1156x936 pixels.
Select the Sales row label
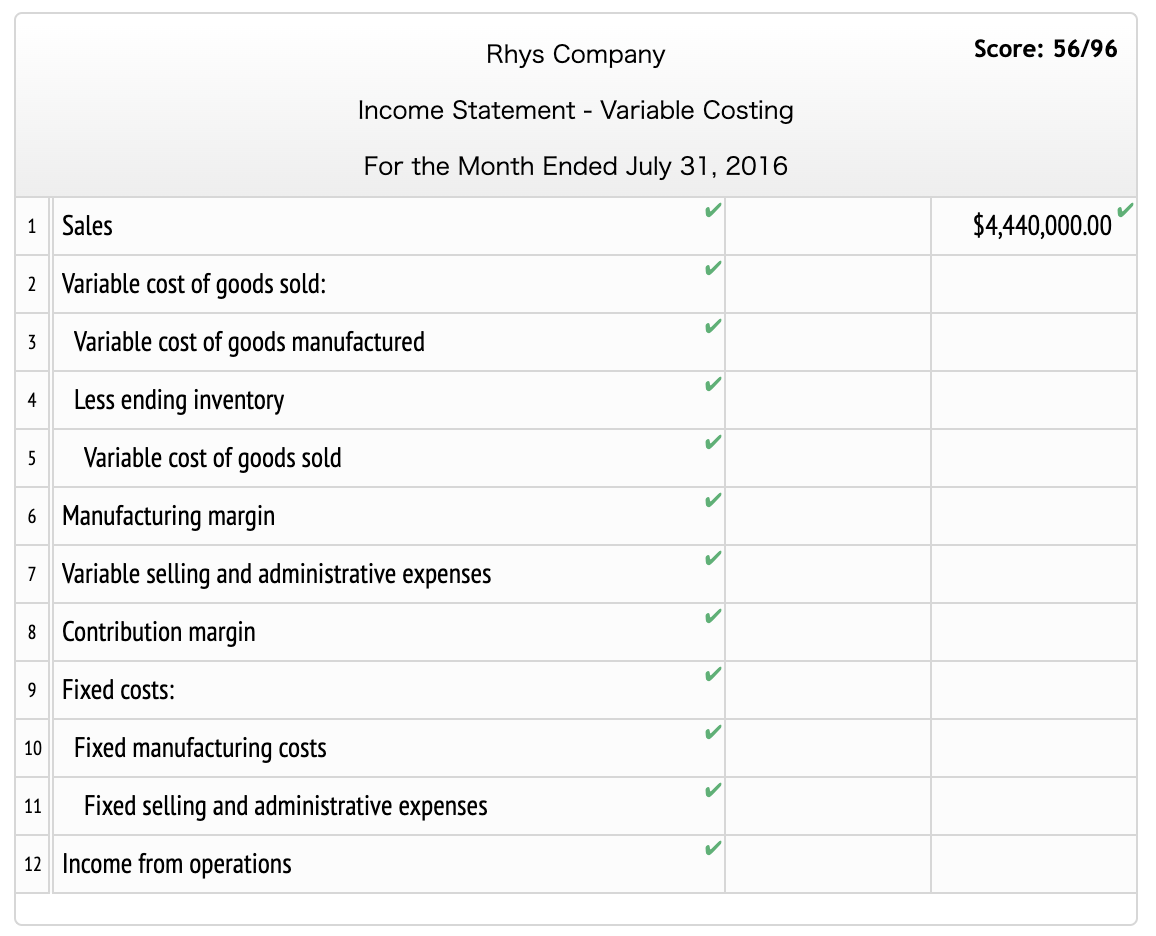(87, 226)
